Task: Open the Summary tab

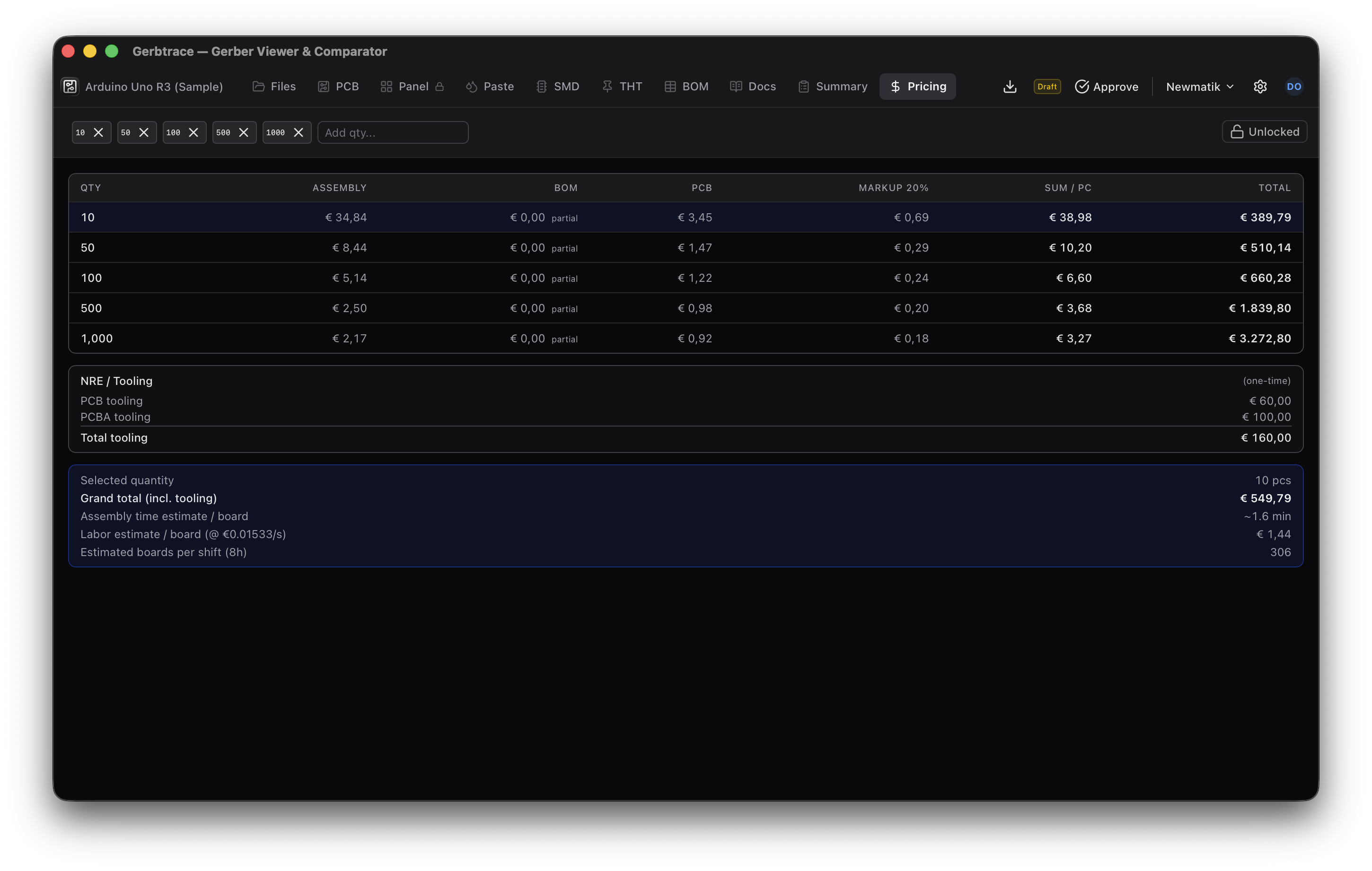Action: [x=833, y=87]
